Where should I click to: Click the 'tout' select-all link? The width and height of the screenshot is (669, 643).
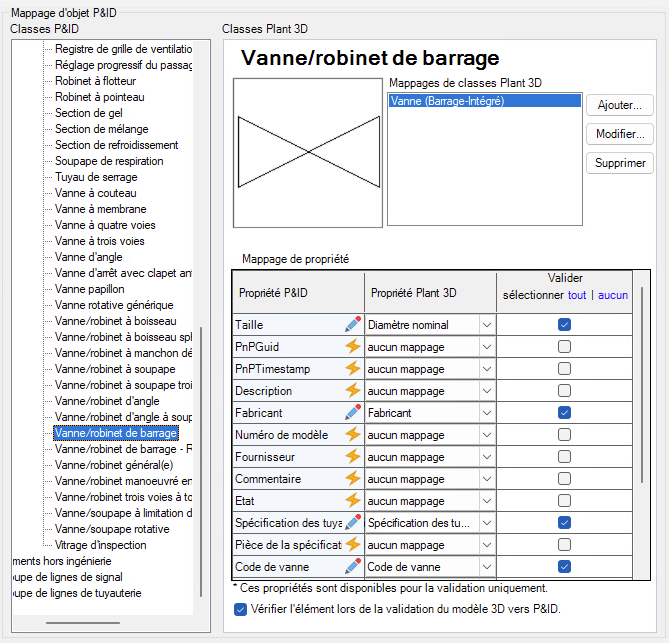click(x=577, y=295)
